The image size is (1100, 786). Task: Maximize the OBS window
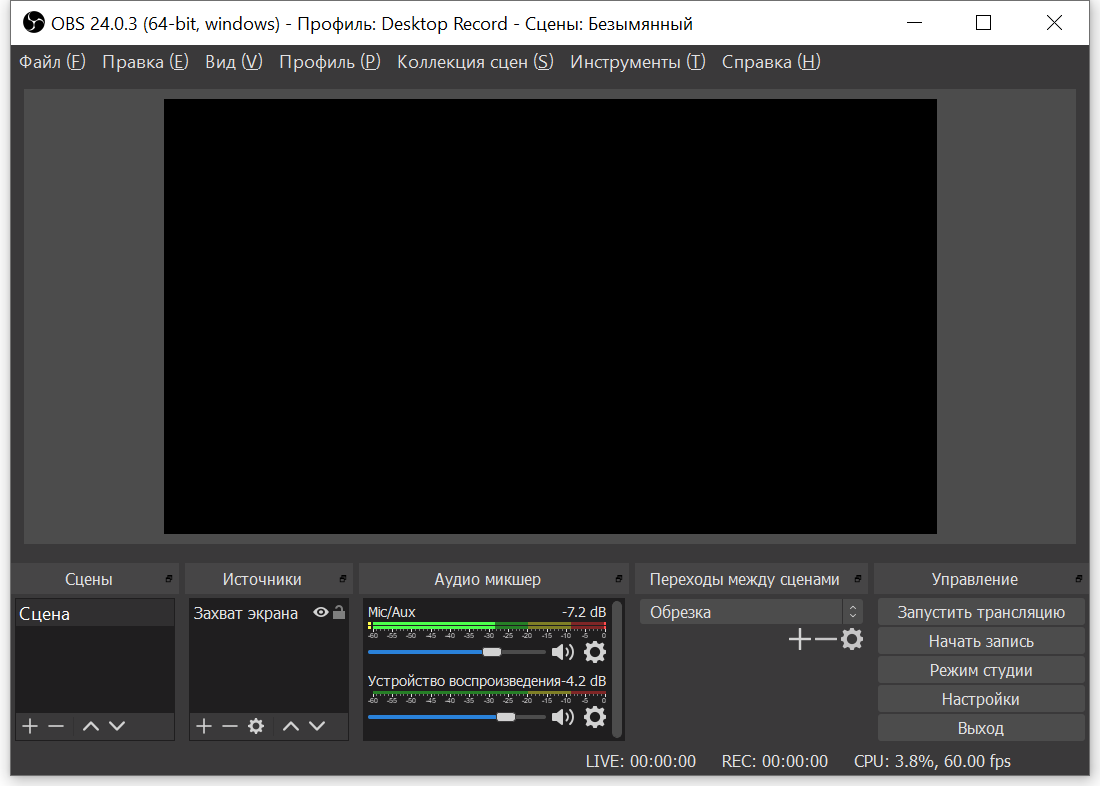coord(984,23)
